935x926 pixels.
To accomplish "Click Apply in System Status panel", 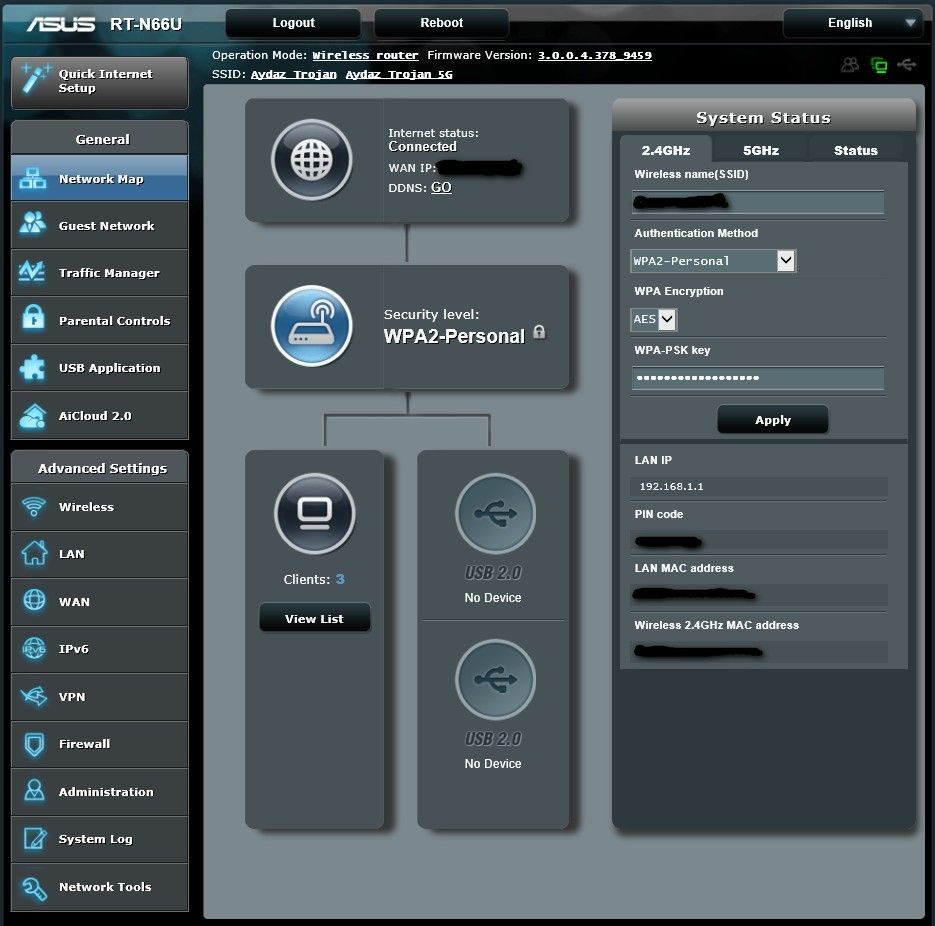I will tap(773, 420).
